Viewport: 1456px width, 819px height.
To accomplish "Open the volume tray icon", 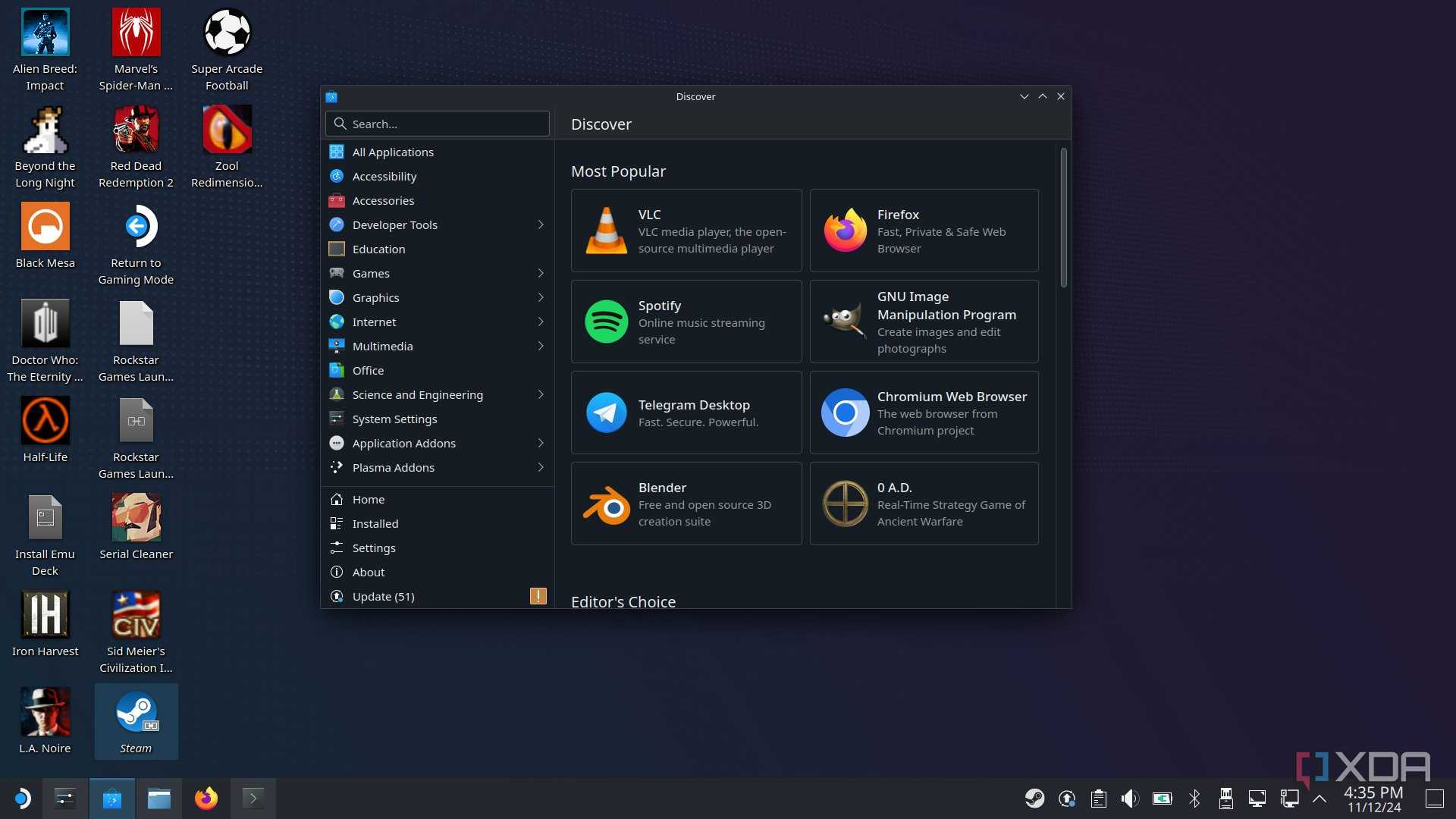I will tap(1130, 799).
